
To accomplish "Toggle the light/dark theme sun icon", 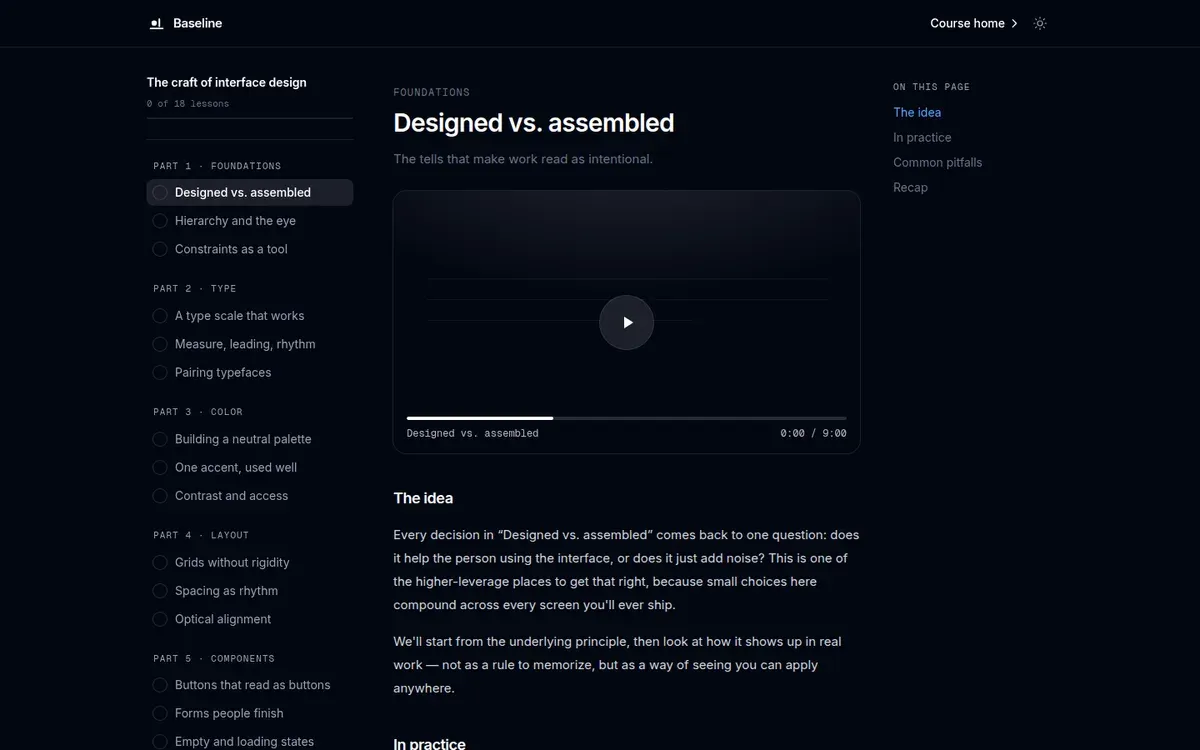I will pos(1040,23).
